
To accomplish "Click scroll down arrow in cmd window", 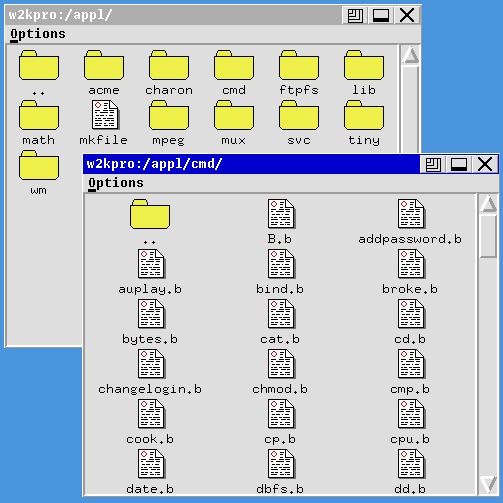I will tap(489, 484).
